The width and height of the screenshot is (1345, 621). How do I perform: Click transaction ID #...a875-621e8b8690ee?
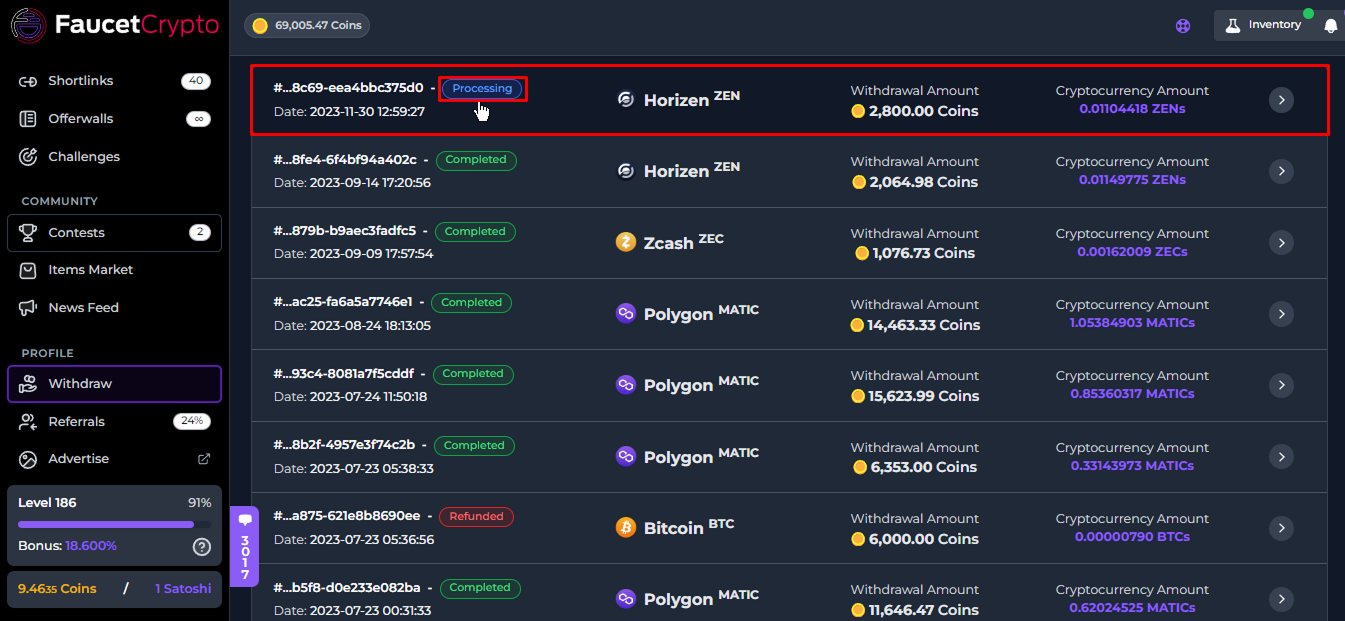347,516
